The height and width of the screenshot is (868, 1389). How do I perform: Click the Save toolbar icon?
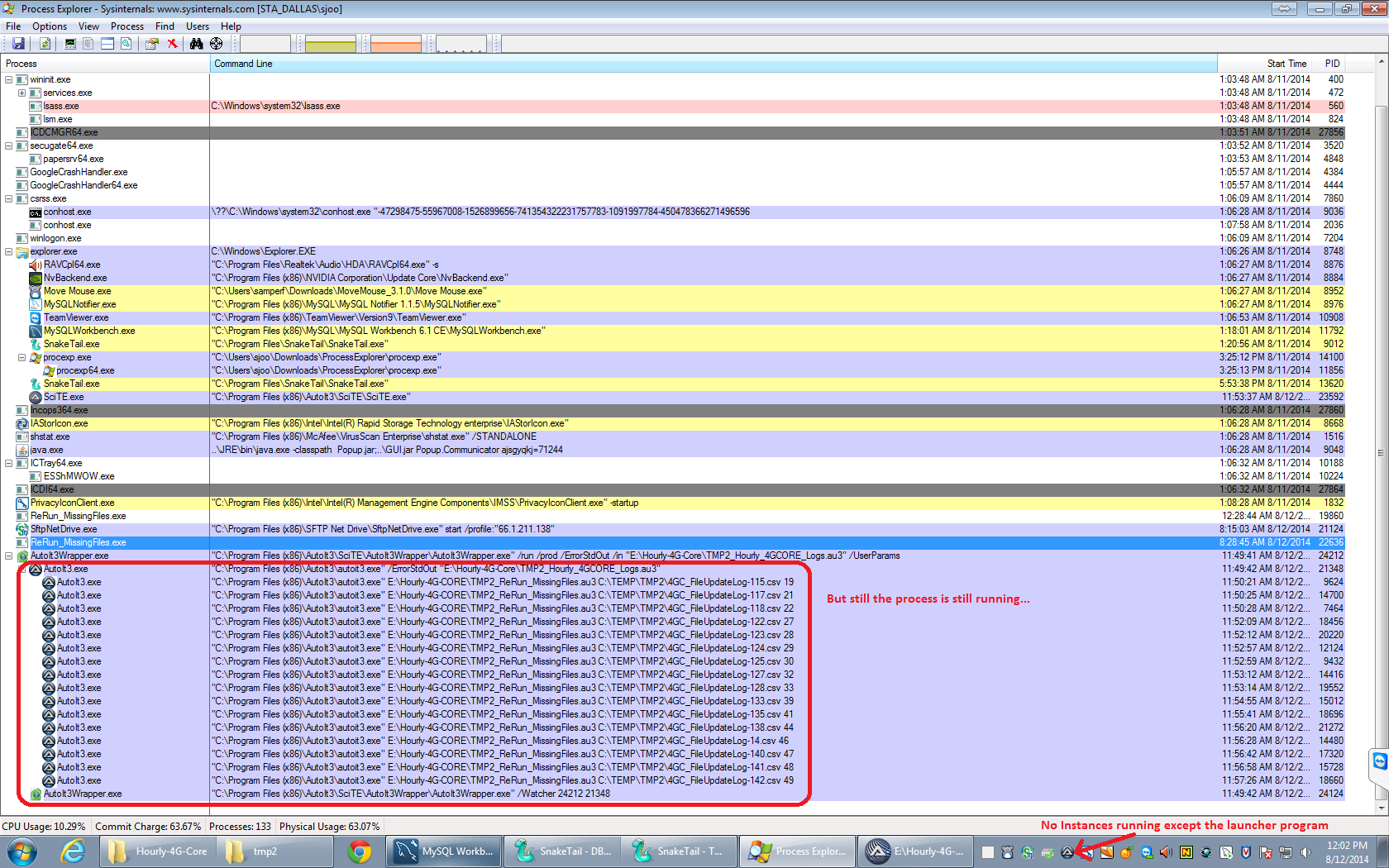tap(18, 44)
